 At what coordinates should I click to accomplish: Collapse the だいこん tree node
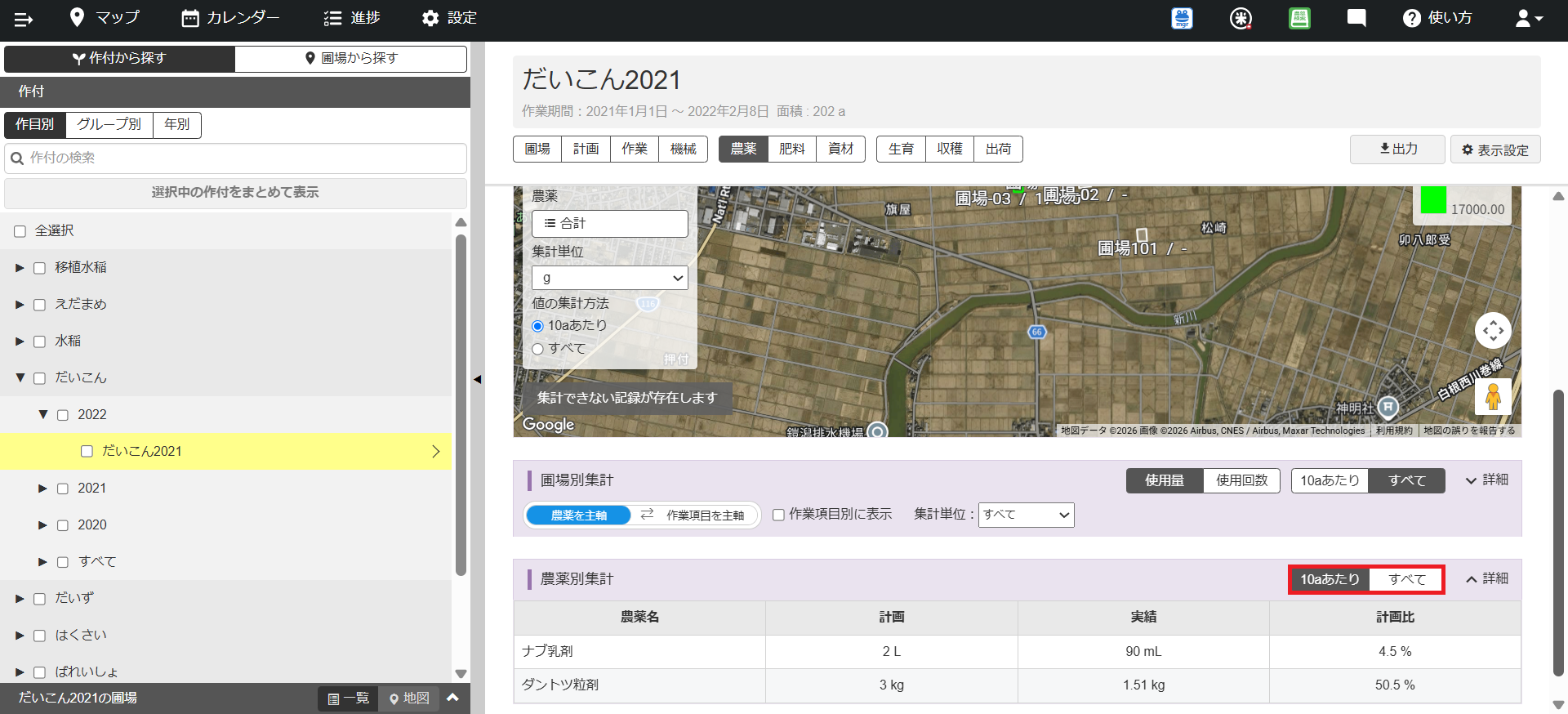[20, 378]
